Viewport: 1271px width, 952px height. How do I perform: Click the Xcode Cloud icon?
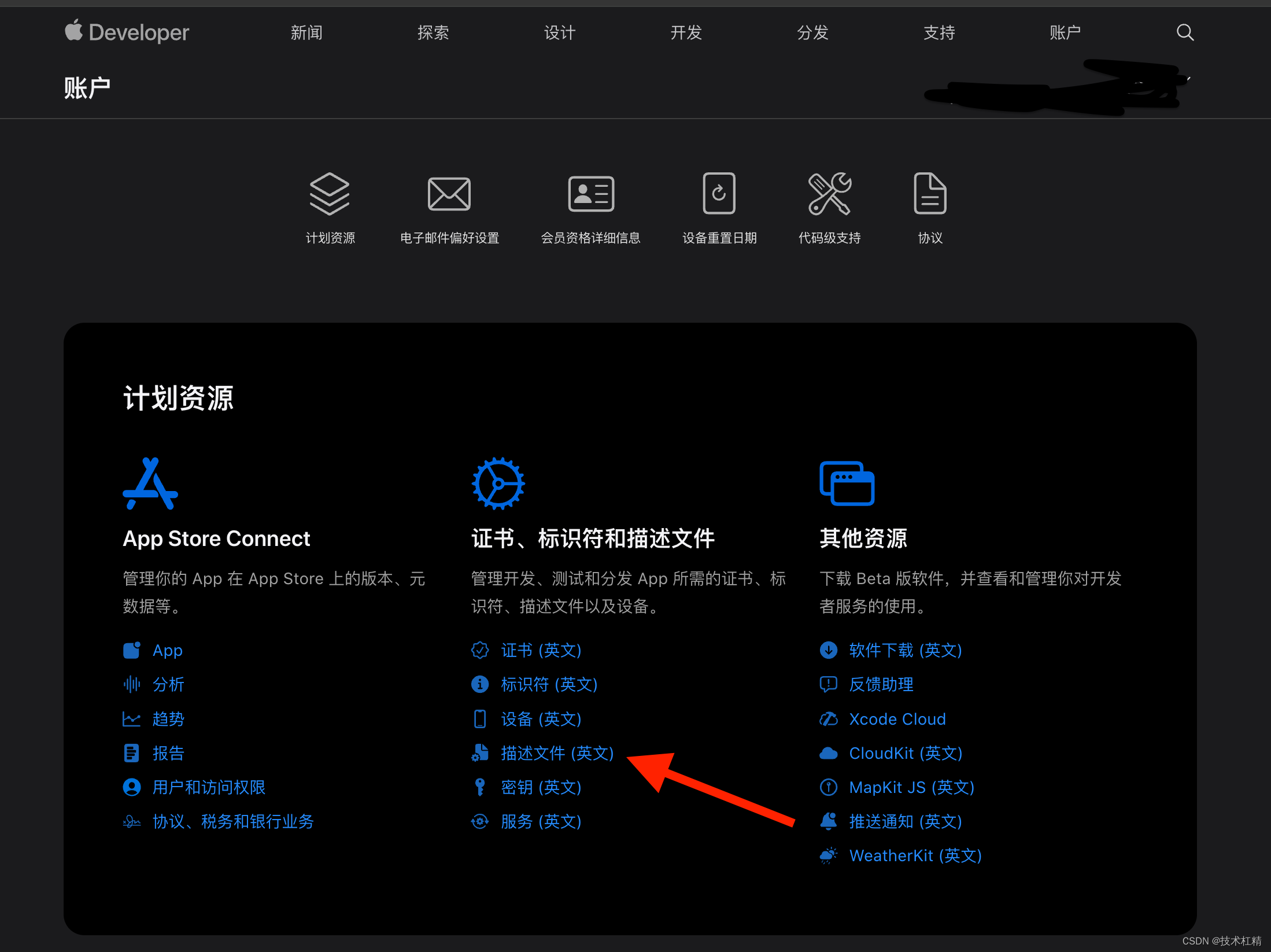(x=829, y=719)
